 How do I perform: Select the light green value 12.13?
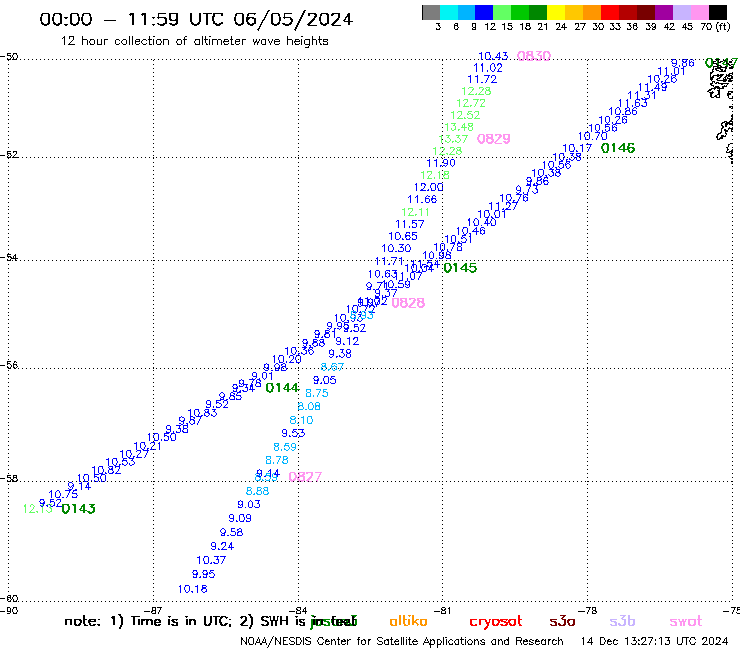tap(38, 509)
